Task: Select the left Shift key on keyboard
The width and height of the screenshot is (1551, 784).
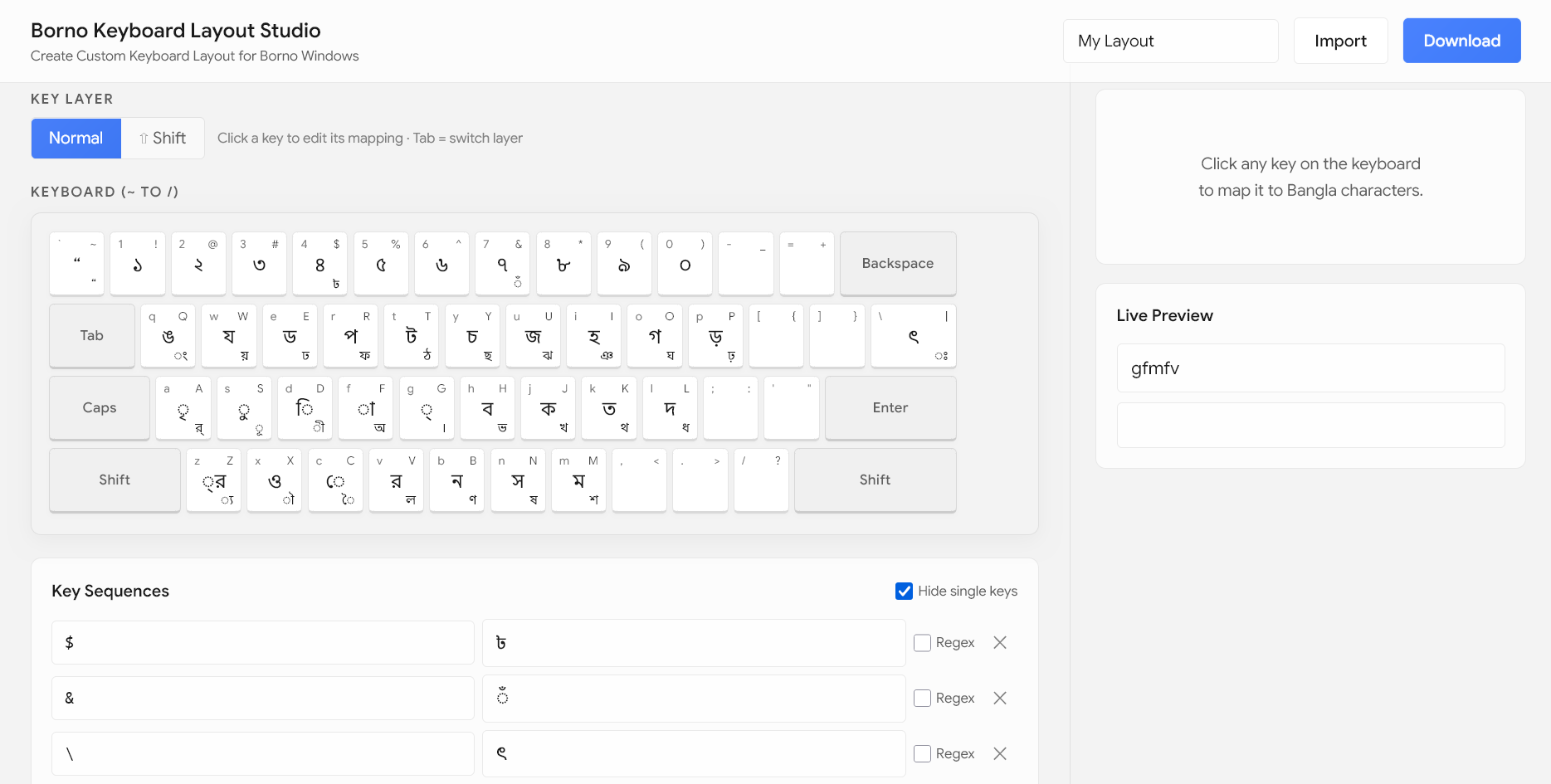Action: point(115,480)
